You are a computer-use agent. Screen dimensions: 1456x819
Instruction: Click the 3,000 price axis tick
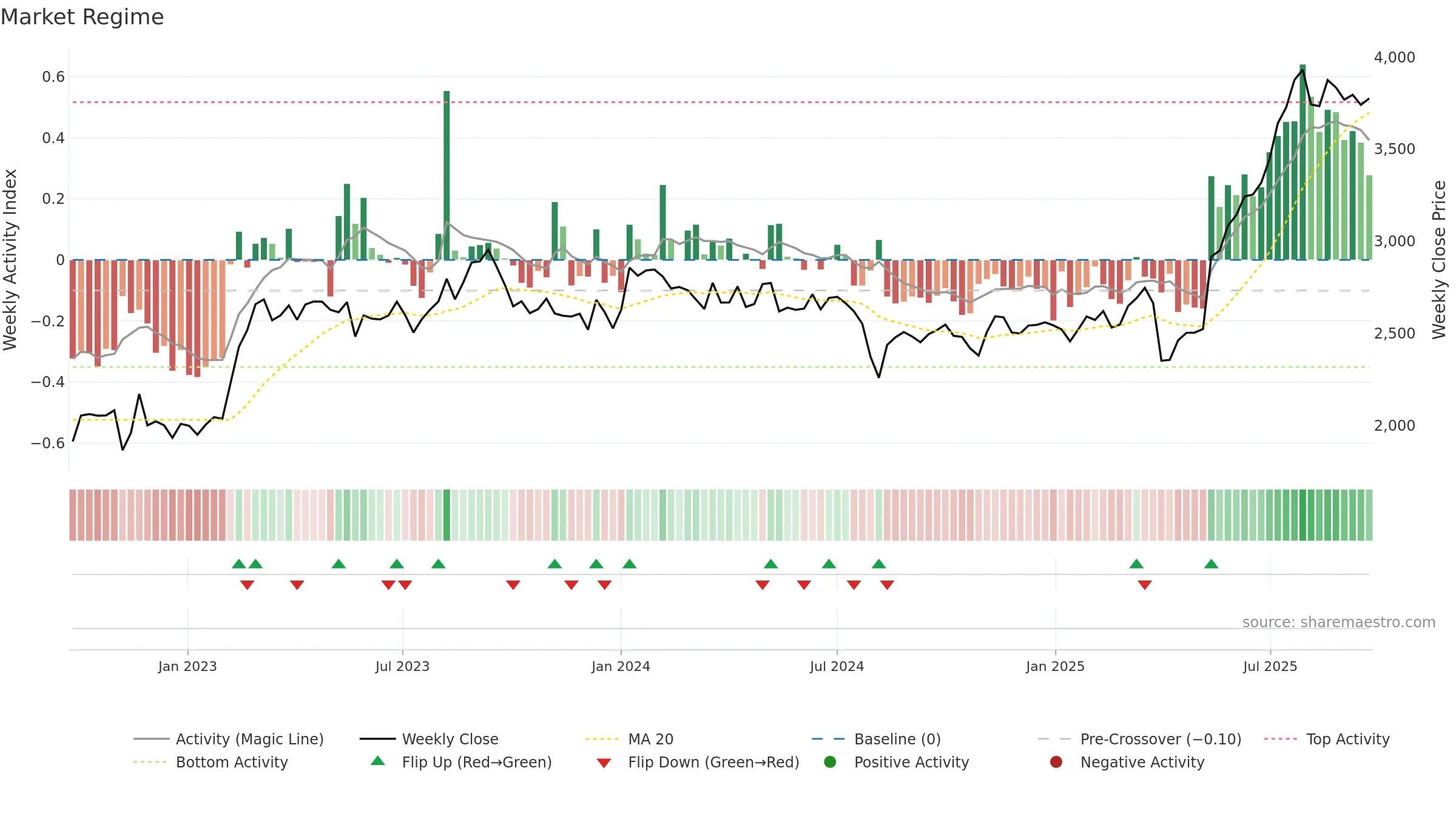click(1394, 241)
